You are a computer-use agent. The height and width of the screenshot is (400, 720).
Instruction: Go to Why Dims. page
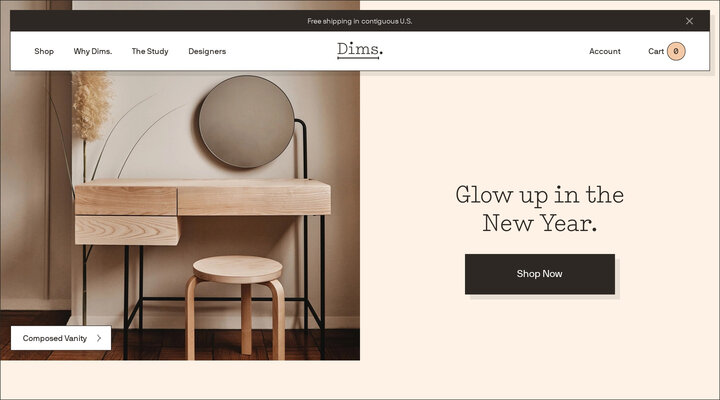pos(93,51)
